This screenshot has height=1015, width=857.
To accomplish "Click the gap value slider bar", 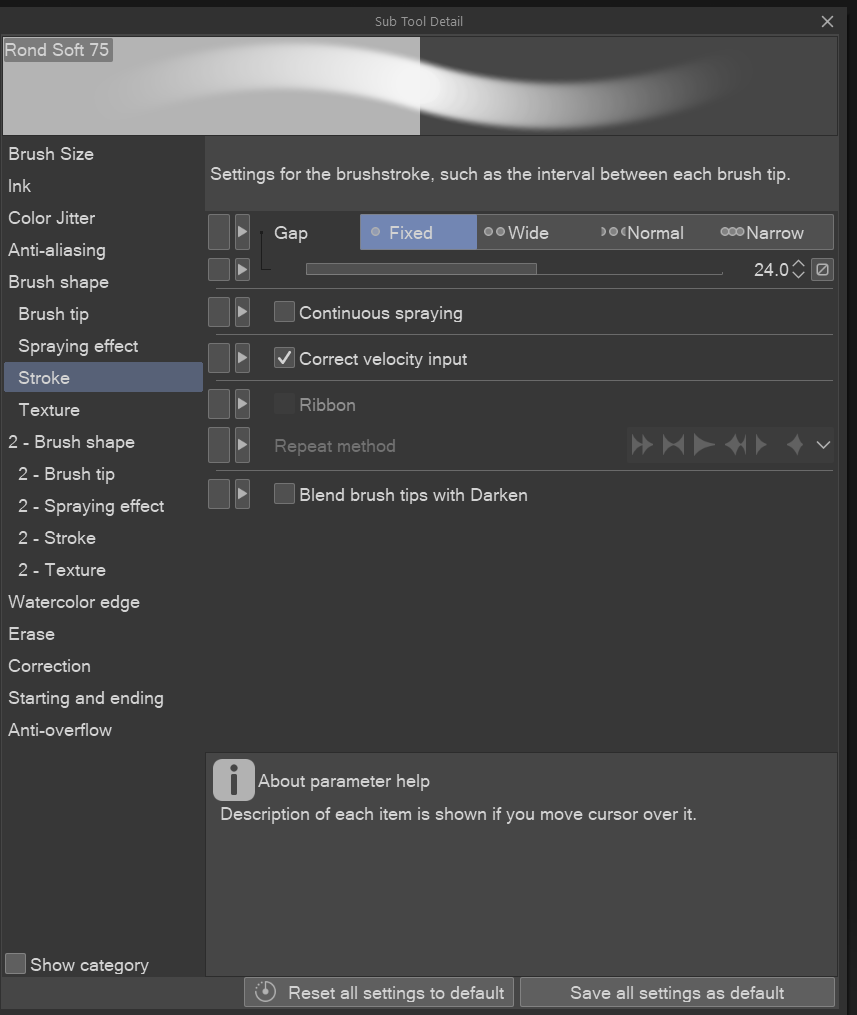I will click(514, 269).
